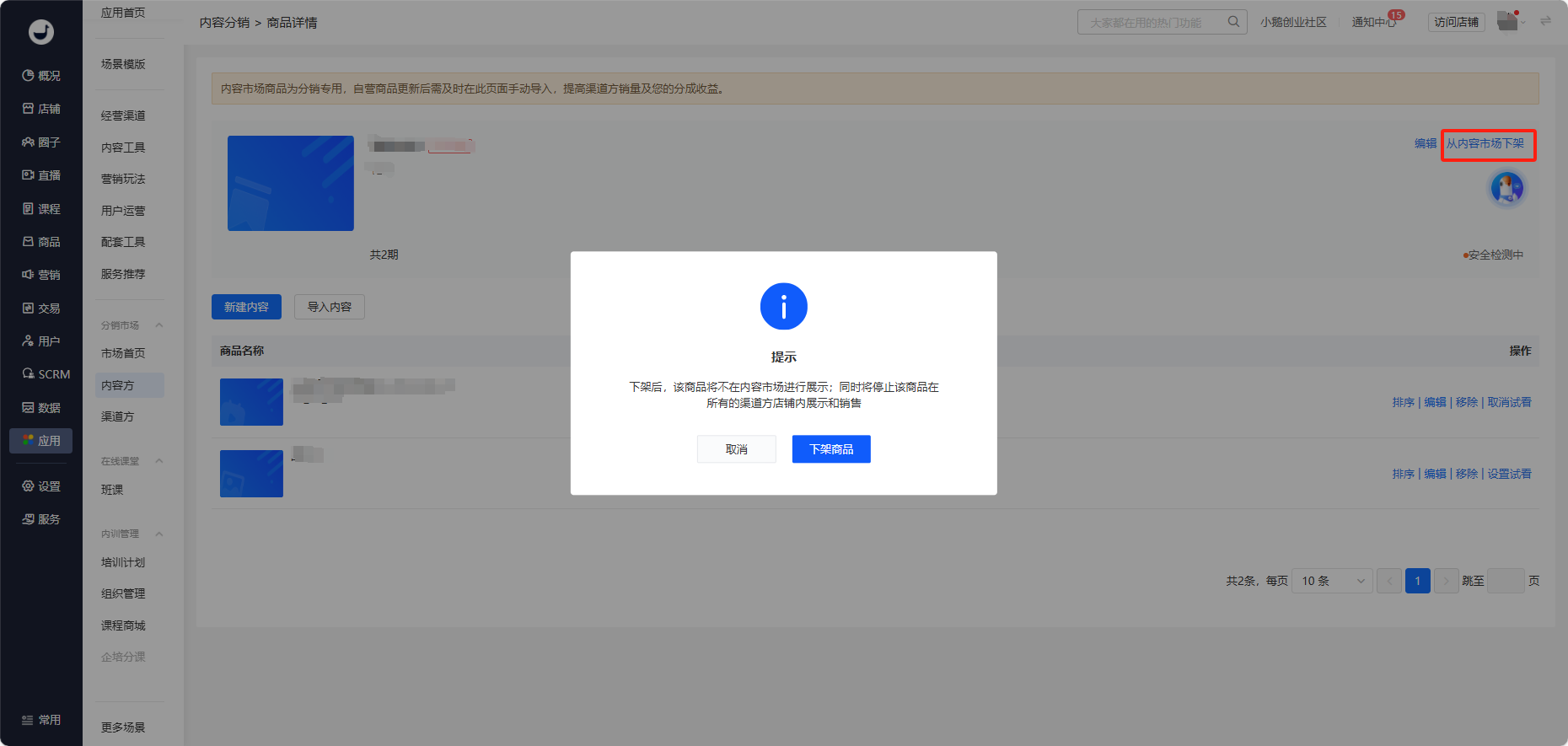Select 内容方 in secondary menu
This screenshot has height=746, width=1568.
(x=130, y=385)
